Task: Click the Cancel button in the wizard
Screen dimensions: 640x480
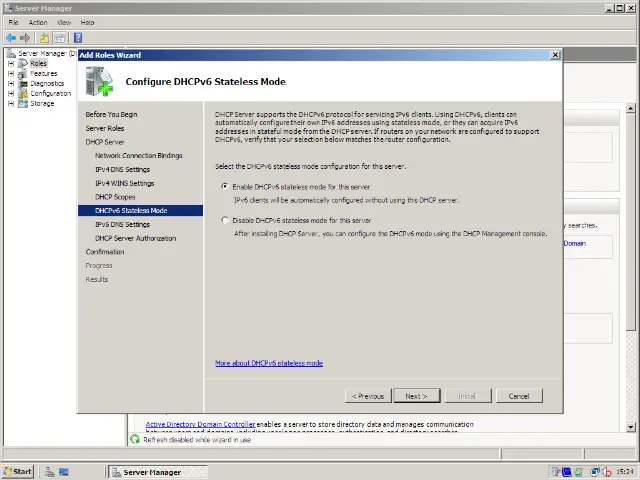Action: click(x=519, y=396)
